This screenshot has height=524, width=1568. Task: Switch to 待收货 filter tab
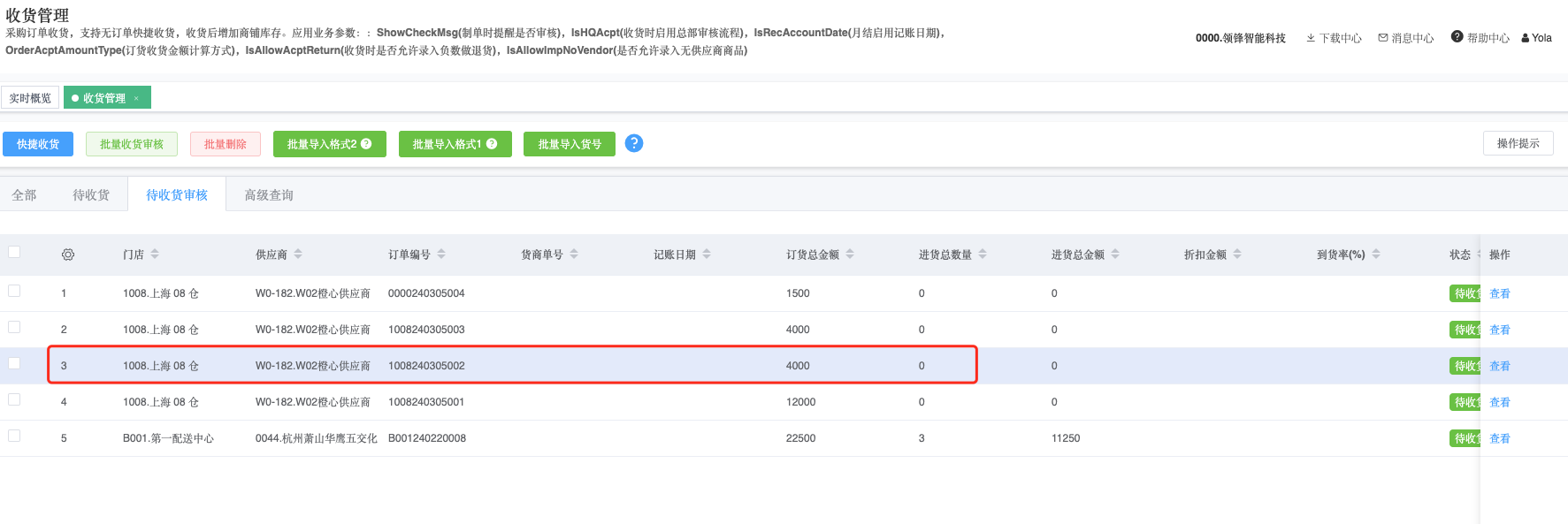coord(91,195)
